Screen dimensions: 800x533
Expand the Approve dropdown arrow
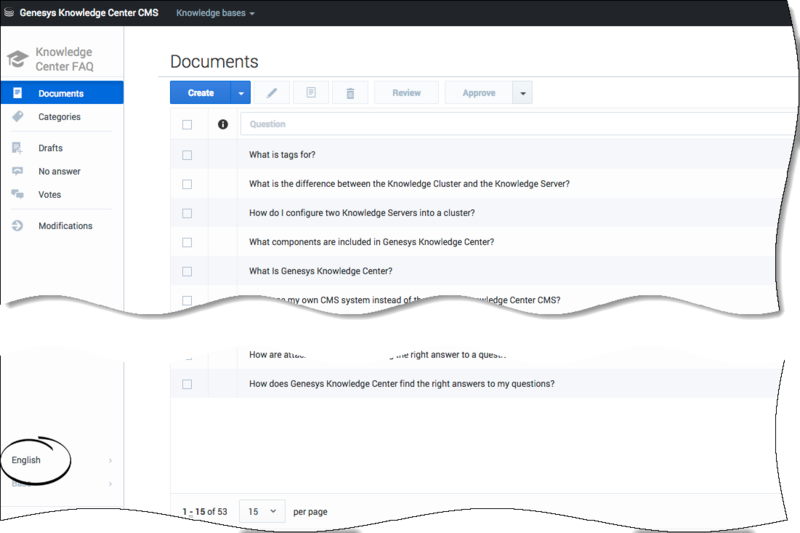pos(522,93)
